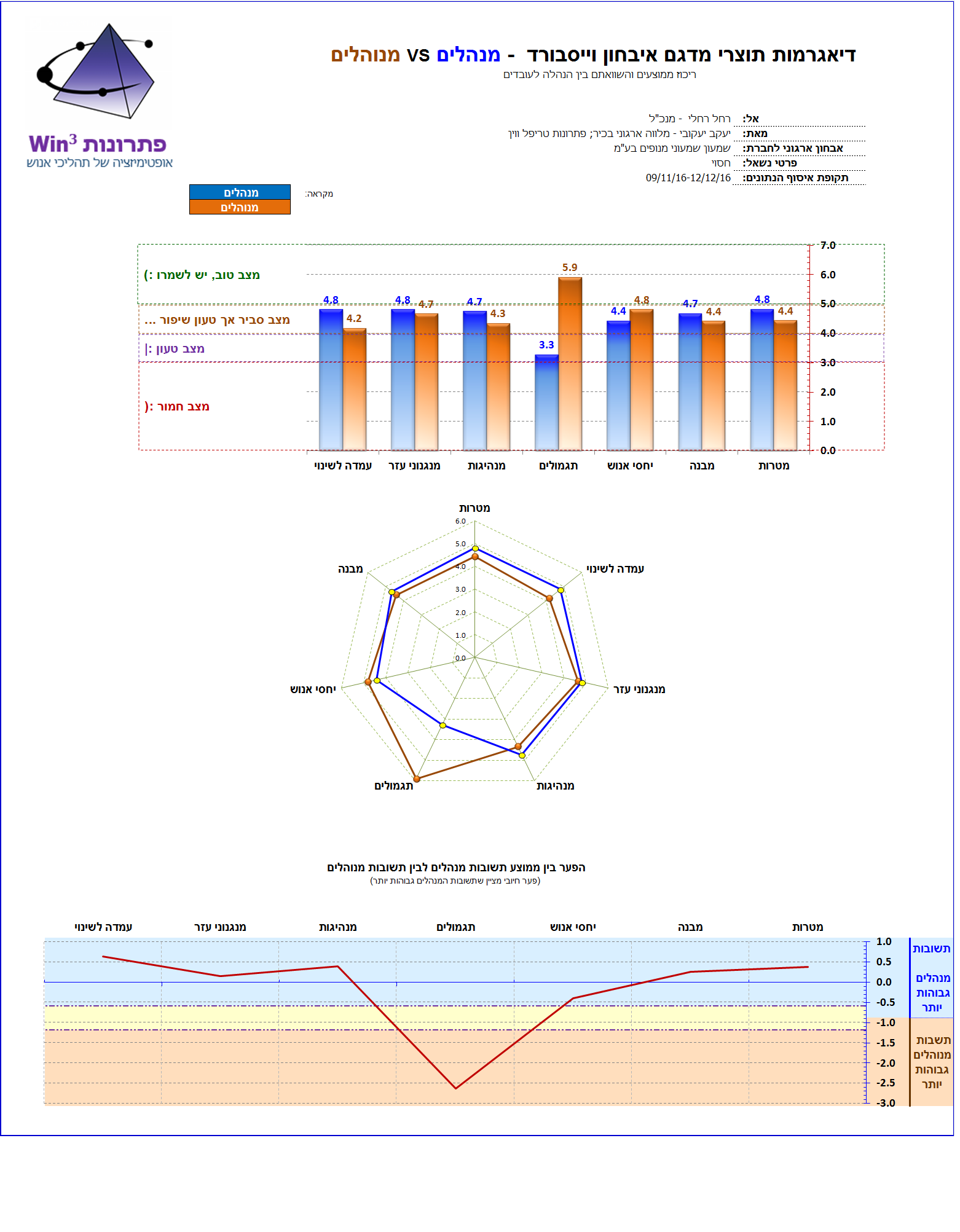Click the מנגנוני עזר label on the radar chart

point(639,689)
